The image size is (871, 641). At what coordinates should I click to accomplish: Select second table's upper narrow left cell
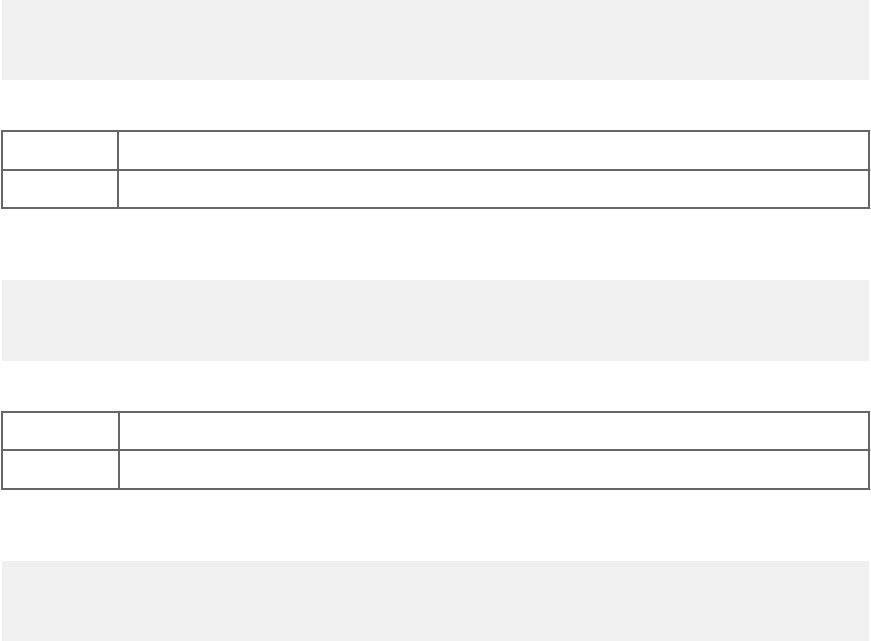(60, 431)
